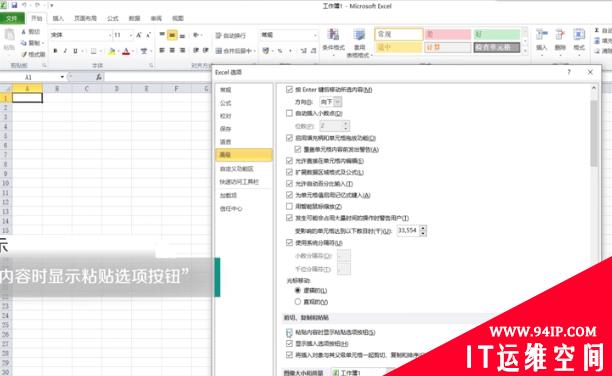Toggle extend data range formats and formulas checkbox

coord(289,172)
